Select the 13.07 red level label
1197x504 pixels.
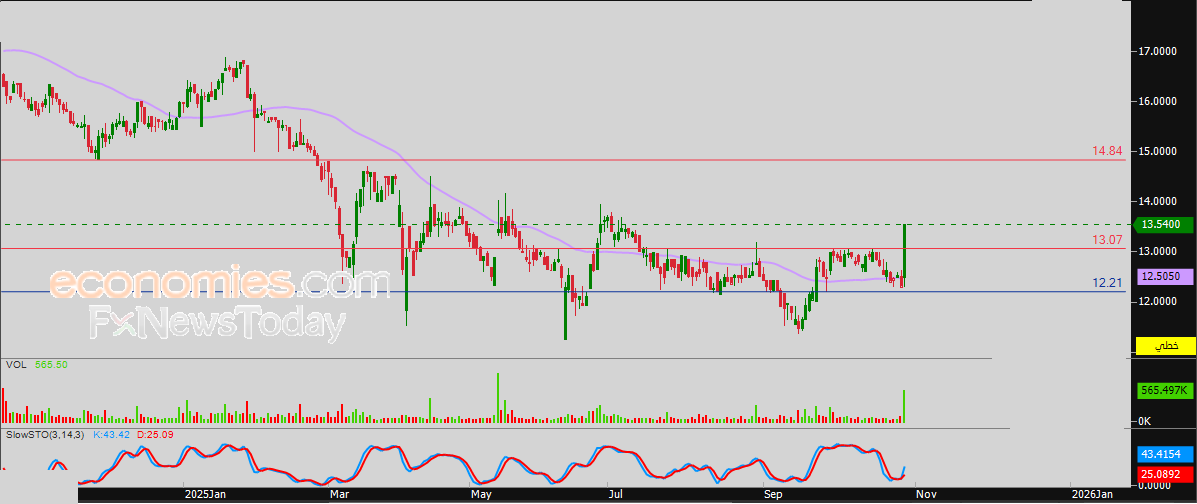(x=1108, y=241)
